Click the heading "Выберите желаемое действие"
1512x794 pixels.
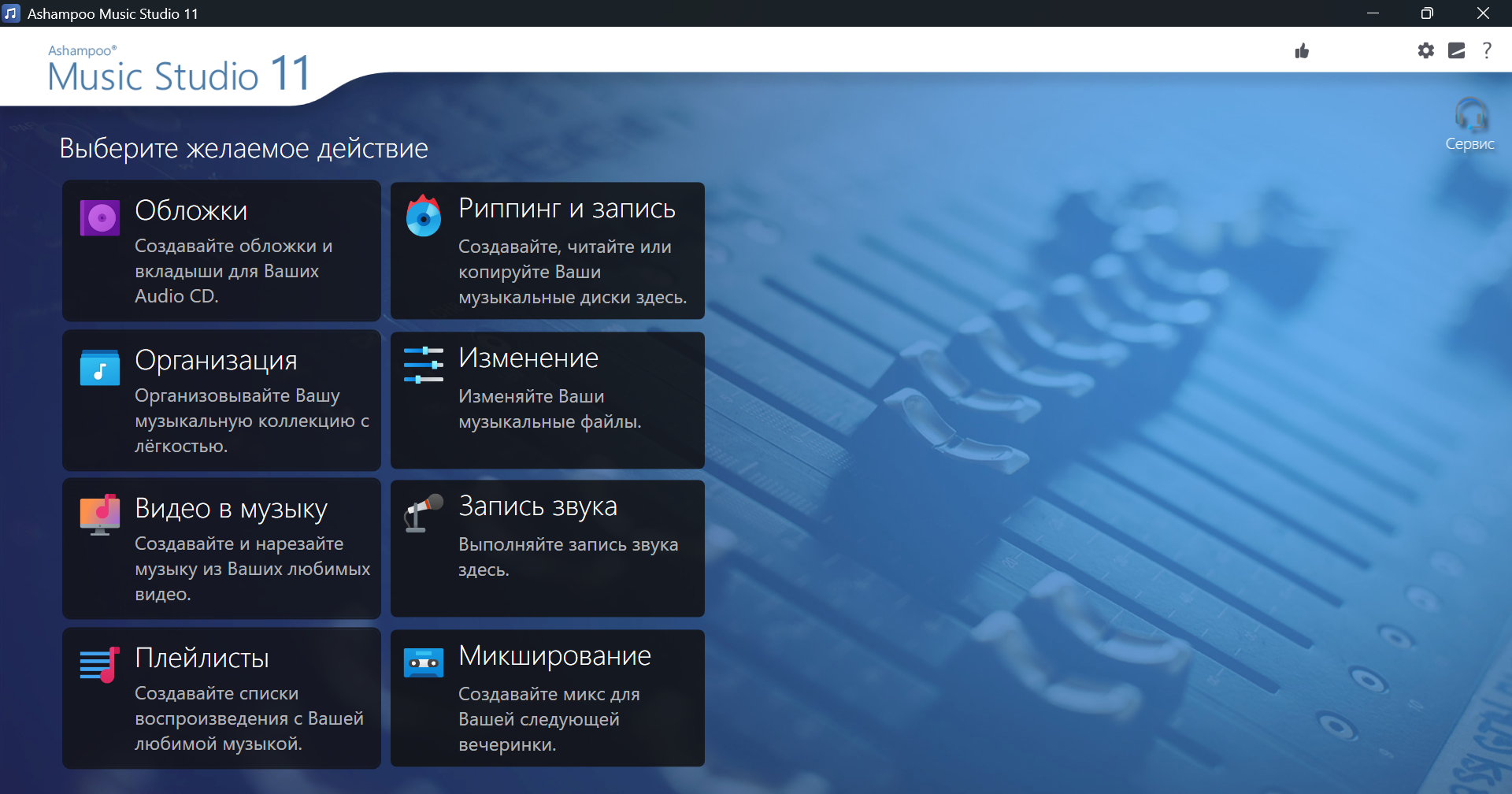tap(244, 148)
